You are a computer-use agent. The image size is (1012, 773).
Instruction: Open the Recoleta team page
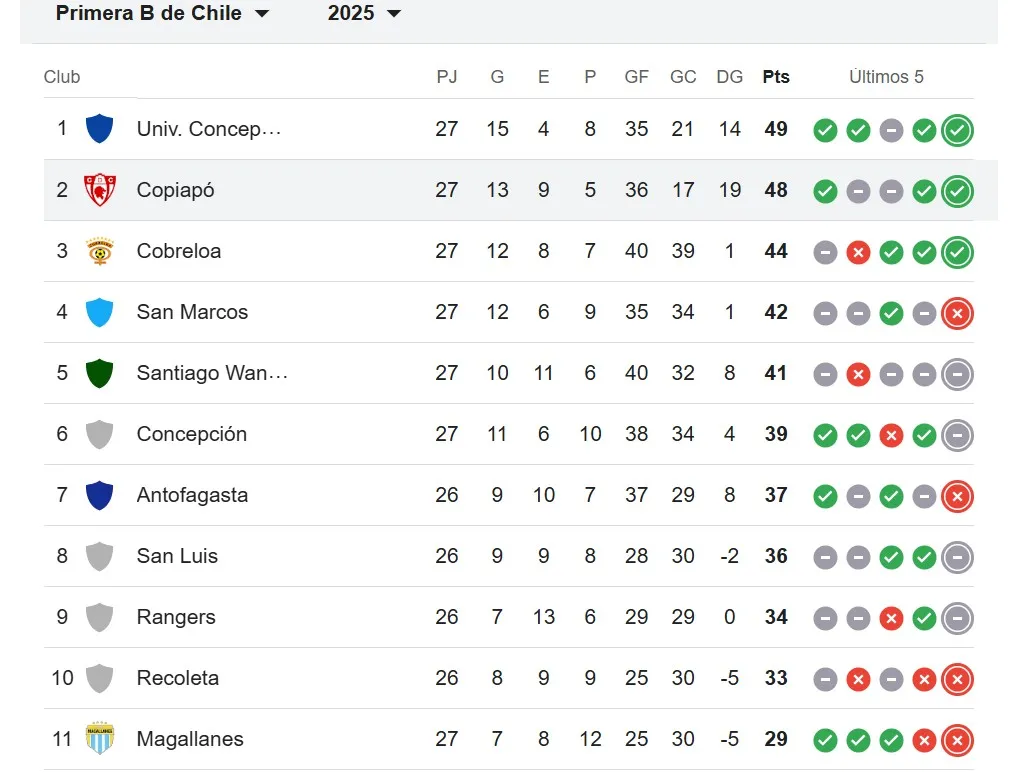[178, 678]
